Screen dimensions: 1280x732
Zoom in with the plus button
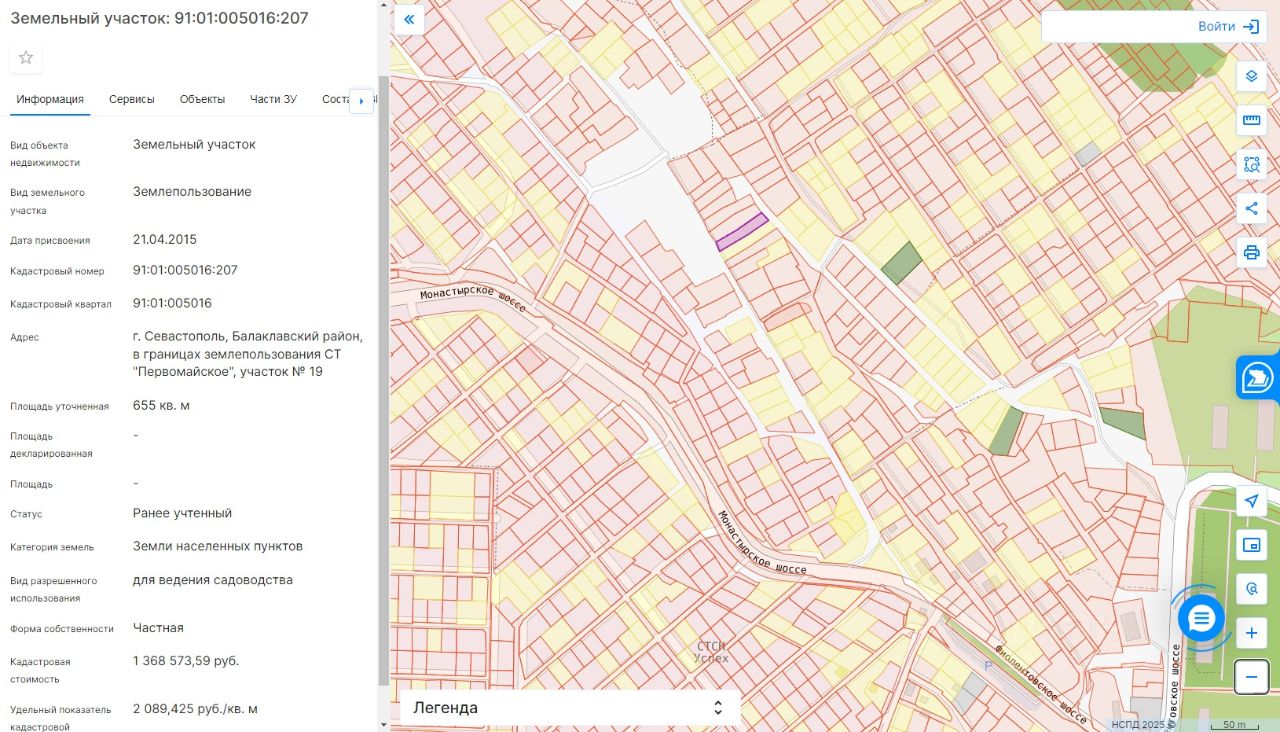coord(1251,633)
